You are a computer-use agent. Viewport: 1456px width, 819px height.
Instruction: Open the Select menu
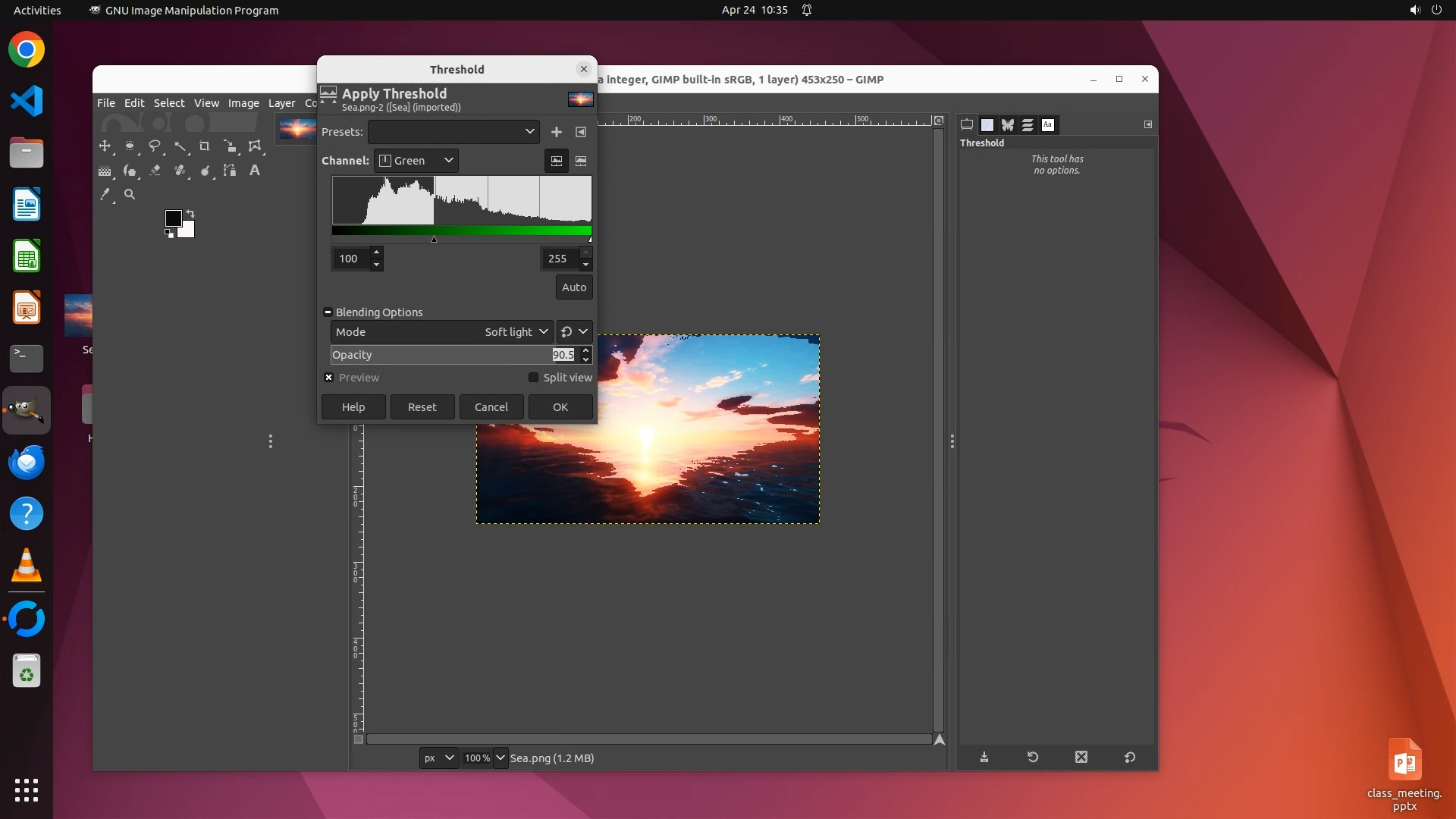(x=168, y=103)
